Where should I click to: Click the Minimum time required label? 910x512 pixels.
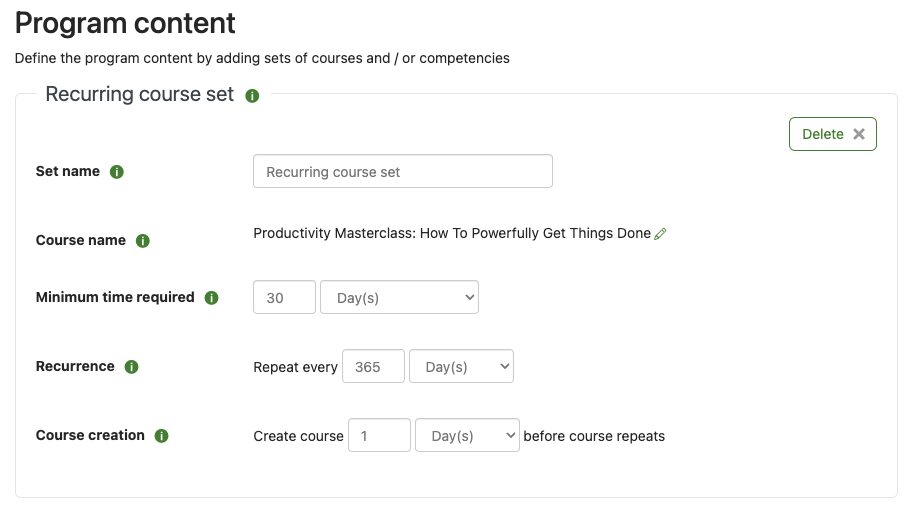tap(115, 297)
